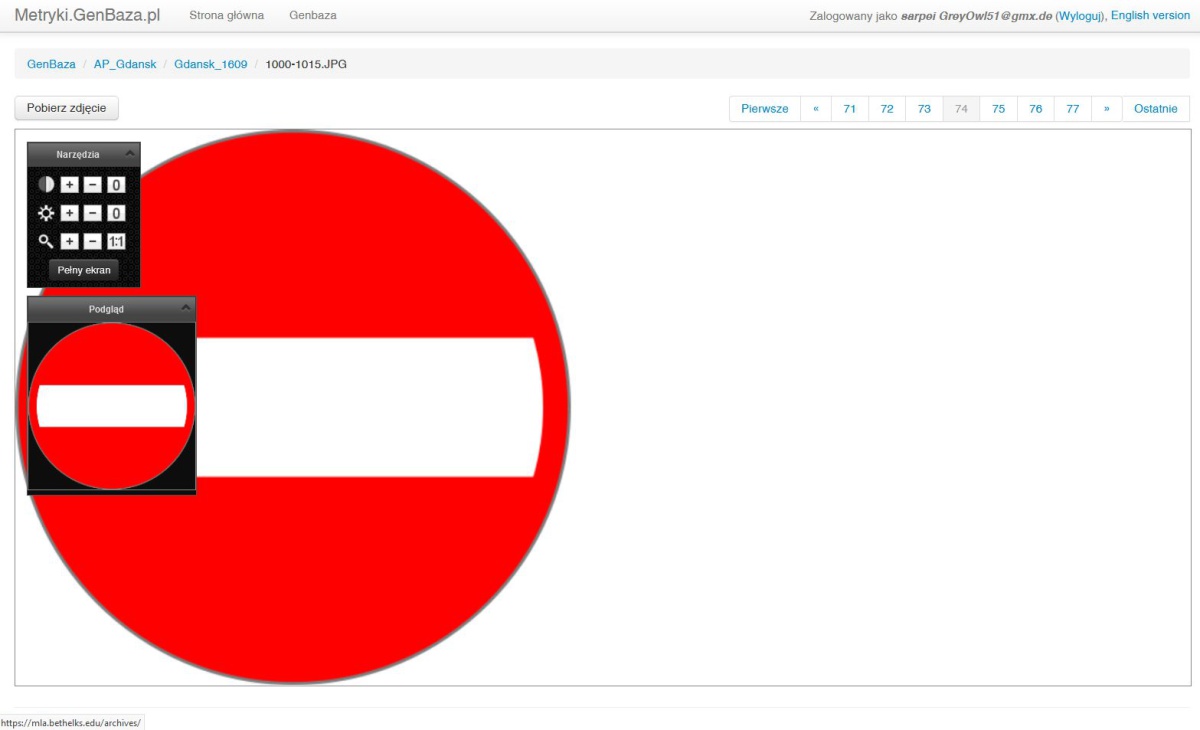Navigate to Gdansk_1609 breadcrumb
Image resolution: width=1200 pixels, height=730 pixels.
coord(210,64)
